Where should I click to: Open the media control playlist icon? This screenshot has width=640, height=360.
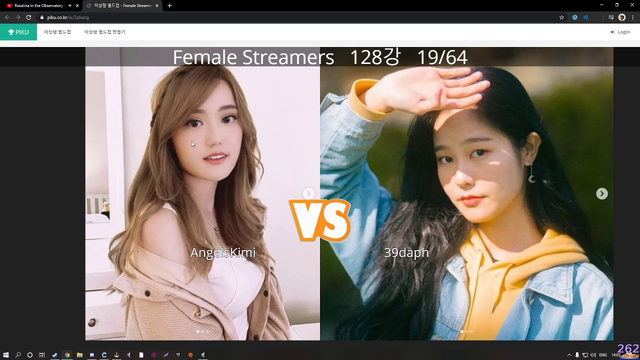[x=611, y=18]
